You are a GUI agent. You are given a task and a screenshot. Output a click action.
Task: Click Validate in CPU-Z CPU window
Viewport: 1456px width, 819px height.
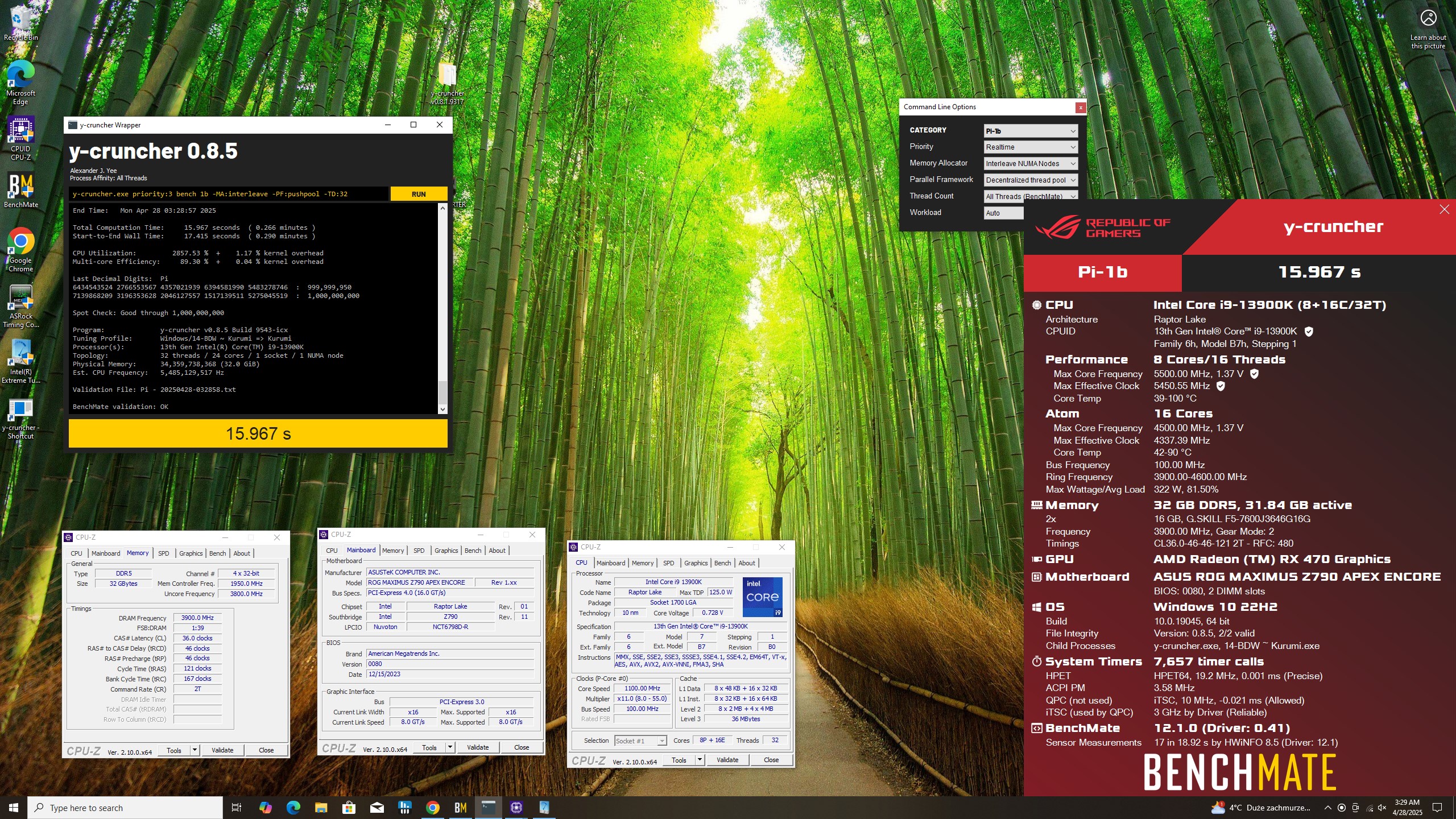727,760
